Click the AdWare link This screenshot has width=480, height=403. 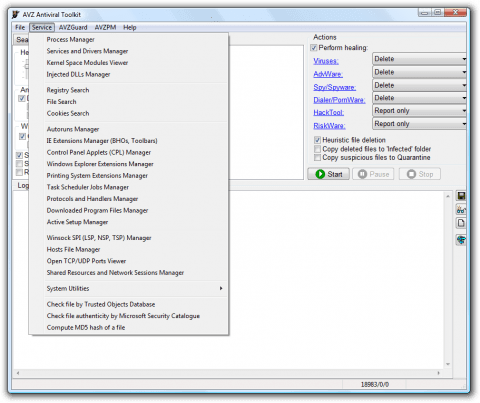coord(328,74)
